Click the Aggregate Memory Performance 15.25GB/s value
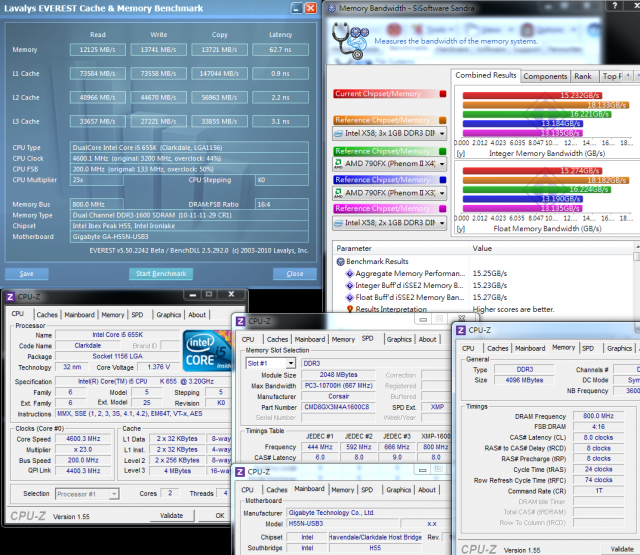 point(490,273)
